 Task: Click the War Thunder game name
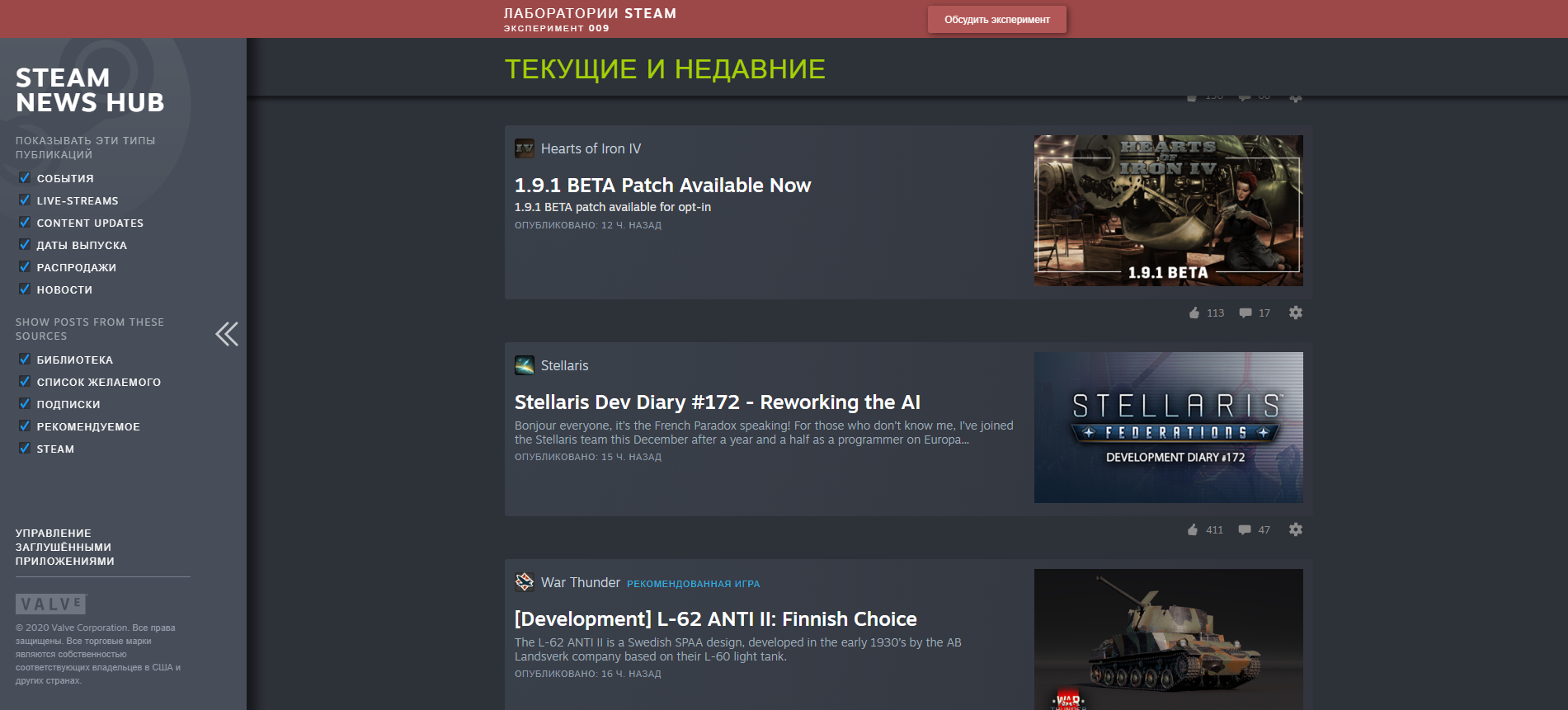(x=581, y=582)
